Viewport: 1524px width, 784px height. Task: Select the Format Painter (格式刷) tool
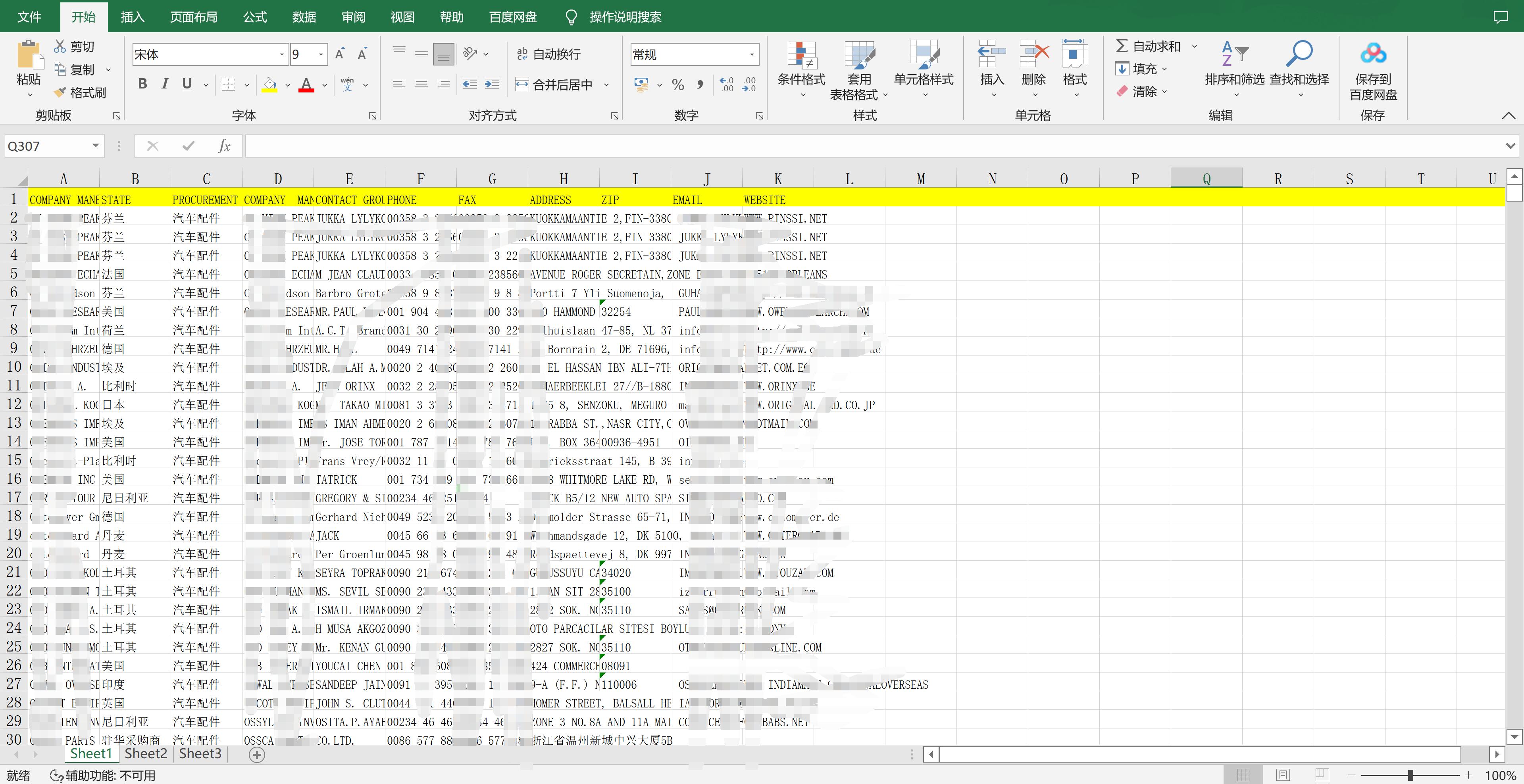(x=80, y=92)
